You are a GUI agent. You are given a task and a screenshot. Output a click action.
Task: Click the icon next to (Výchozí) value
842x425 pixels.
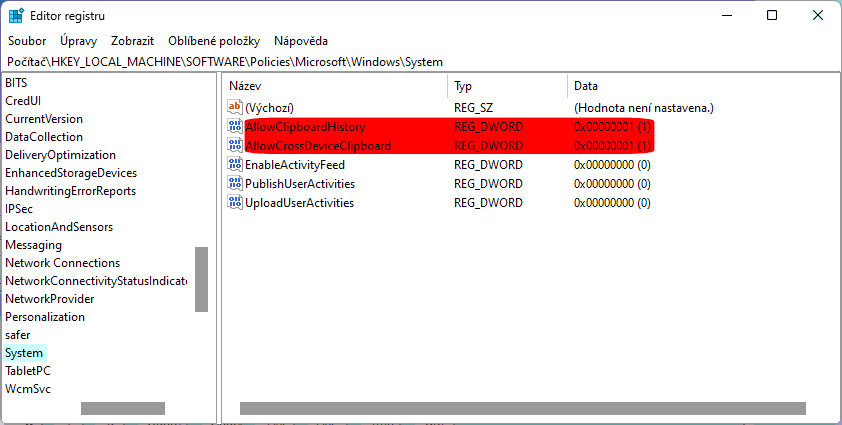(x=235, y=107)
